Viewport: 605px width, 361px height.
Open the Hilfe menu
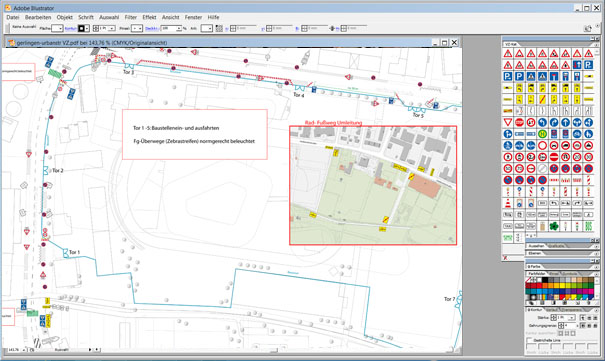tap(213, 17)
